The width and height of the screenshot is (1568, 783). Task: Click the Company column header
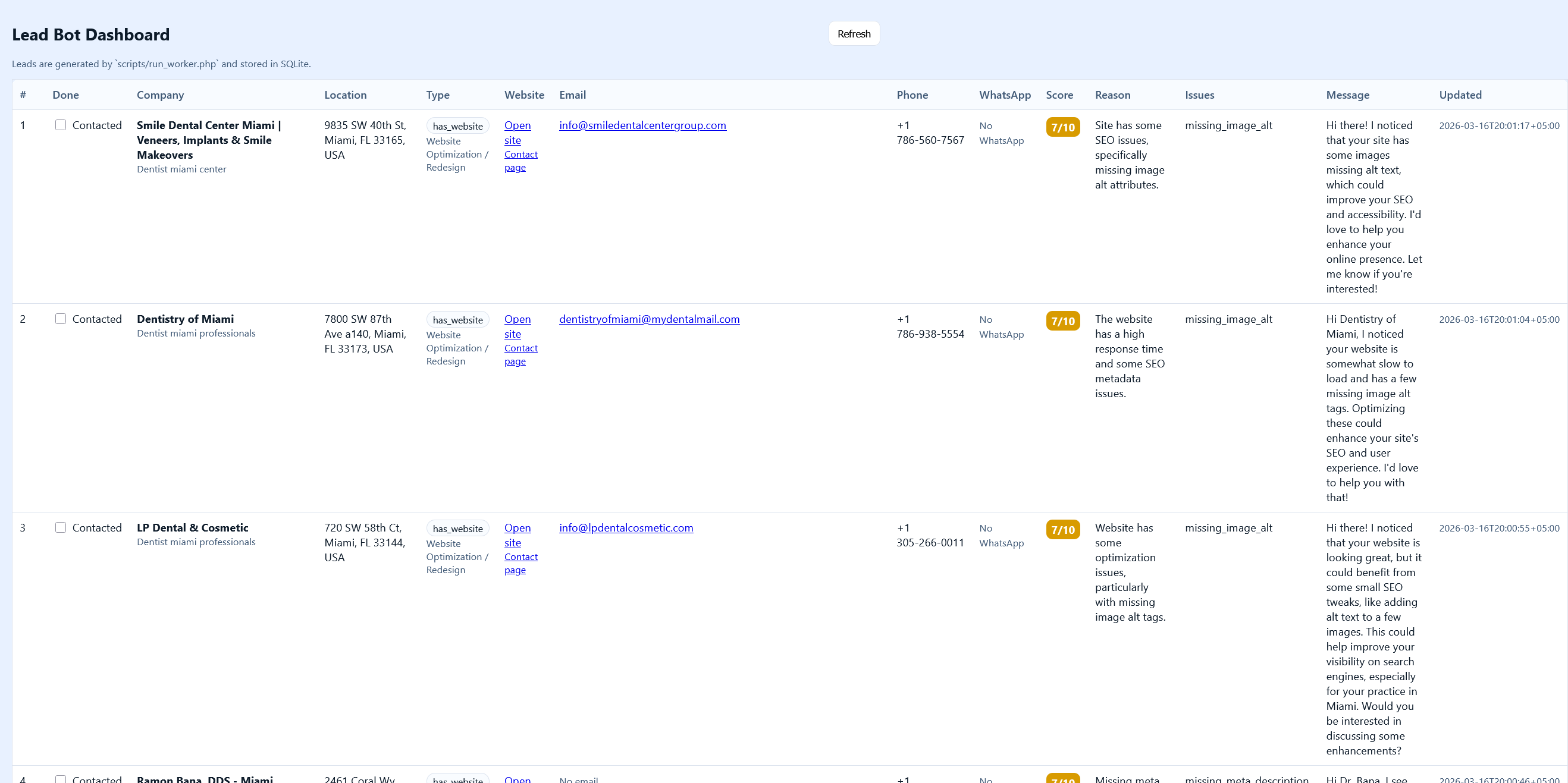pos(160,95)
